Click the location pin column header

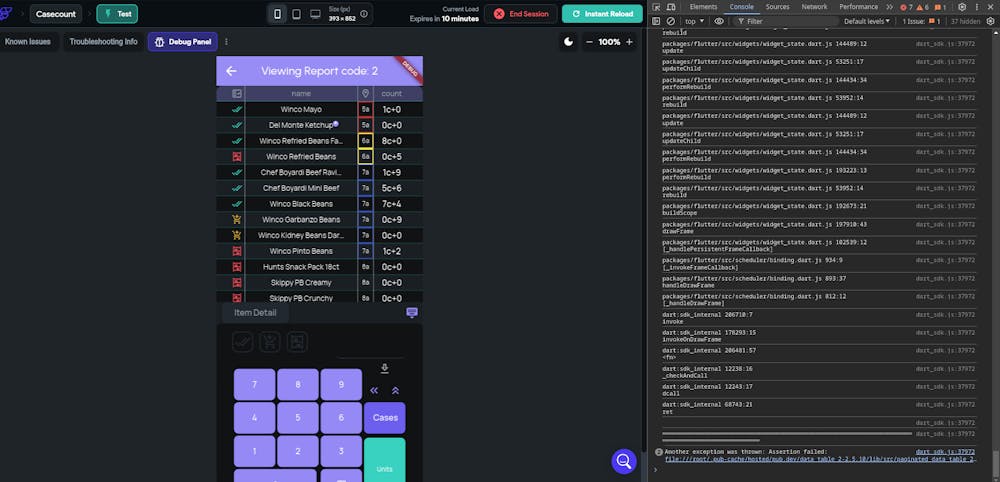pos(365,94)
